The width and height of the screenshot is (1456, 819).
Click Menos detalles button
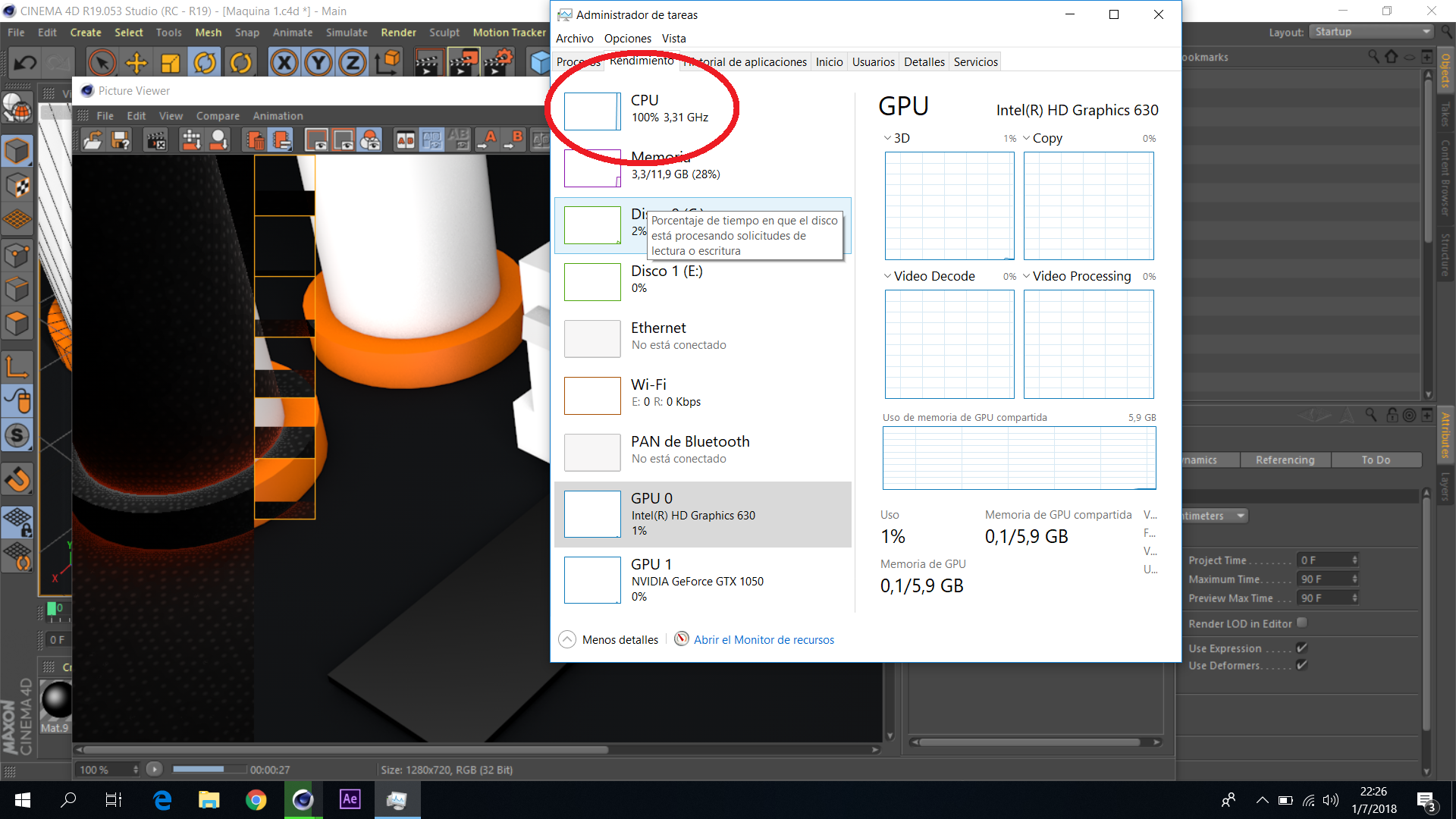pos(609,640)
